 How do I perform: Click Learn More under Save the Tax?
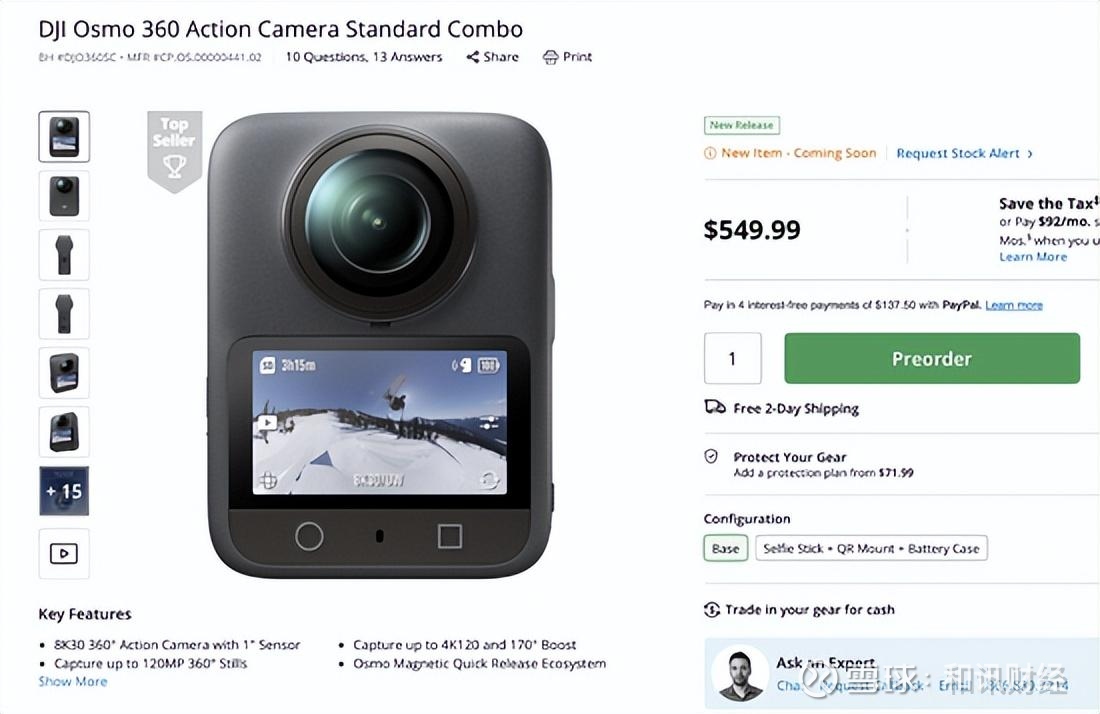1033,257
